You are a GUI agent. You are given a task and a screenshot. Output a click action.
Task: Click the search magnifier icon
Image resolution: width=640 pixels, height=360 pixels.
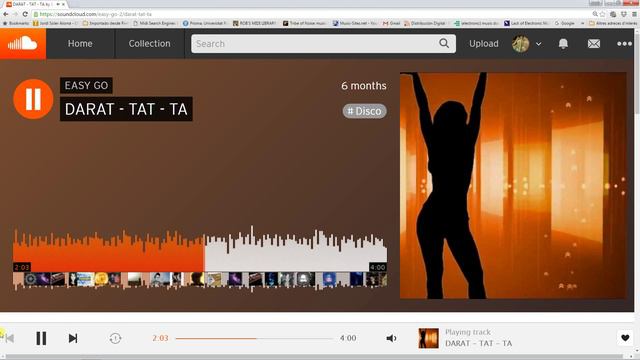444,43
